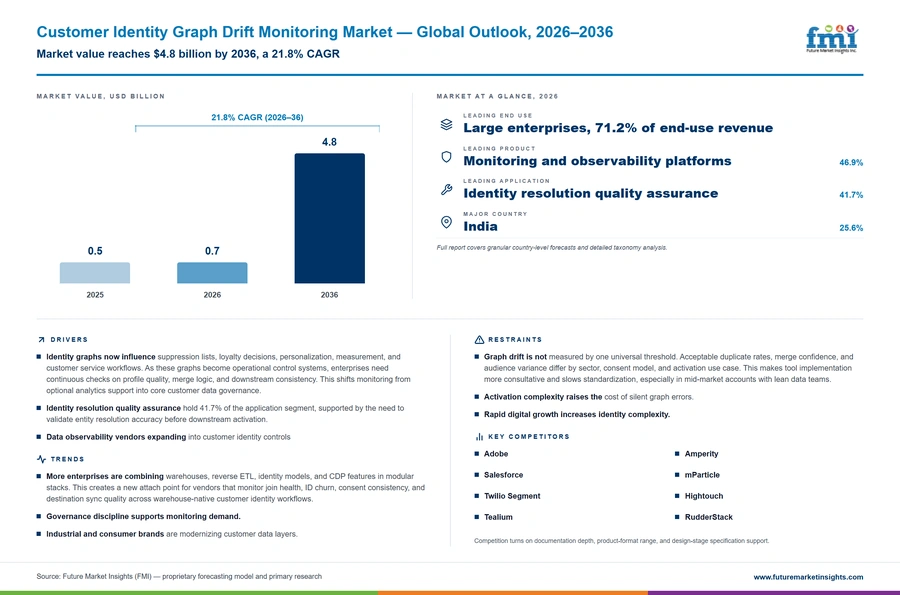Select the dark 2036 bar in the chart
The height and width of the screenshot is (595, 900).
[329, 218]
